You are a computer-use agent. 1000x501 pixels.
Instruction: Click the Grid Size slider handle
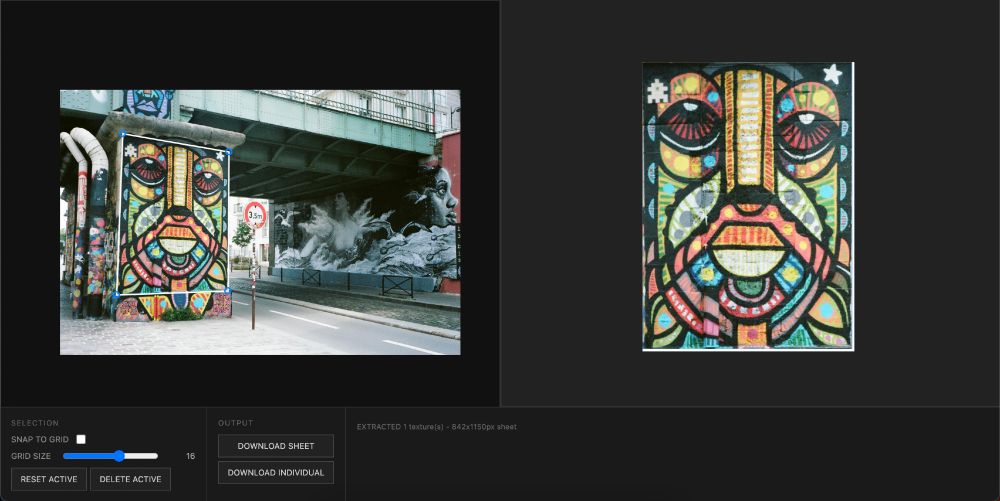(119, 456)
